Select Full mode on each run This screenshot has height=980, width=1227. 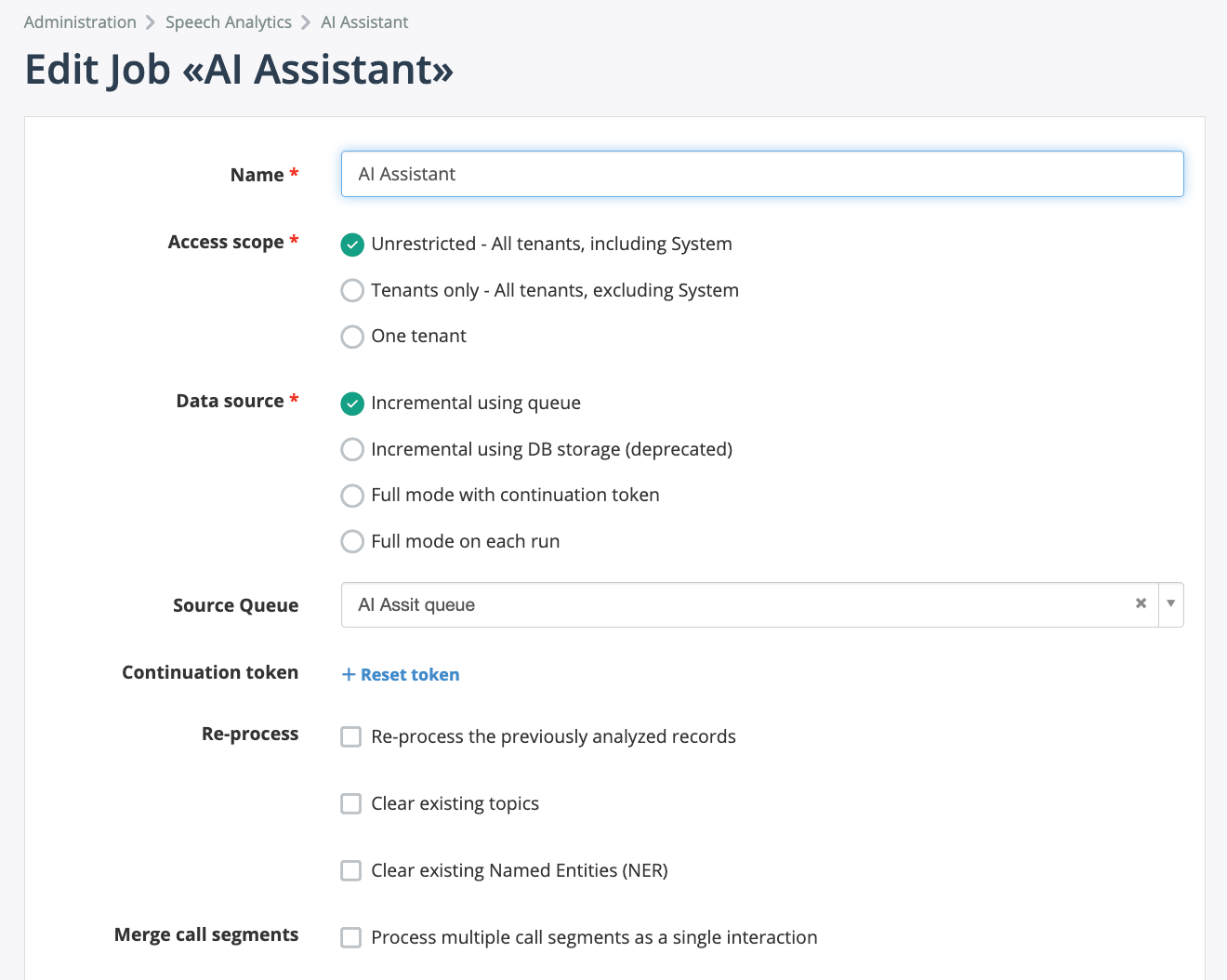coord(352,542)
